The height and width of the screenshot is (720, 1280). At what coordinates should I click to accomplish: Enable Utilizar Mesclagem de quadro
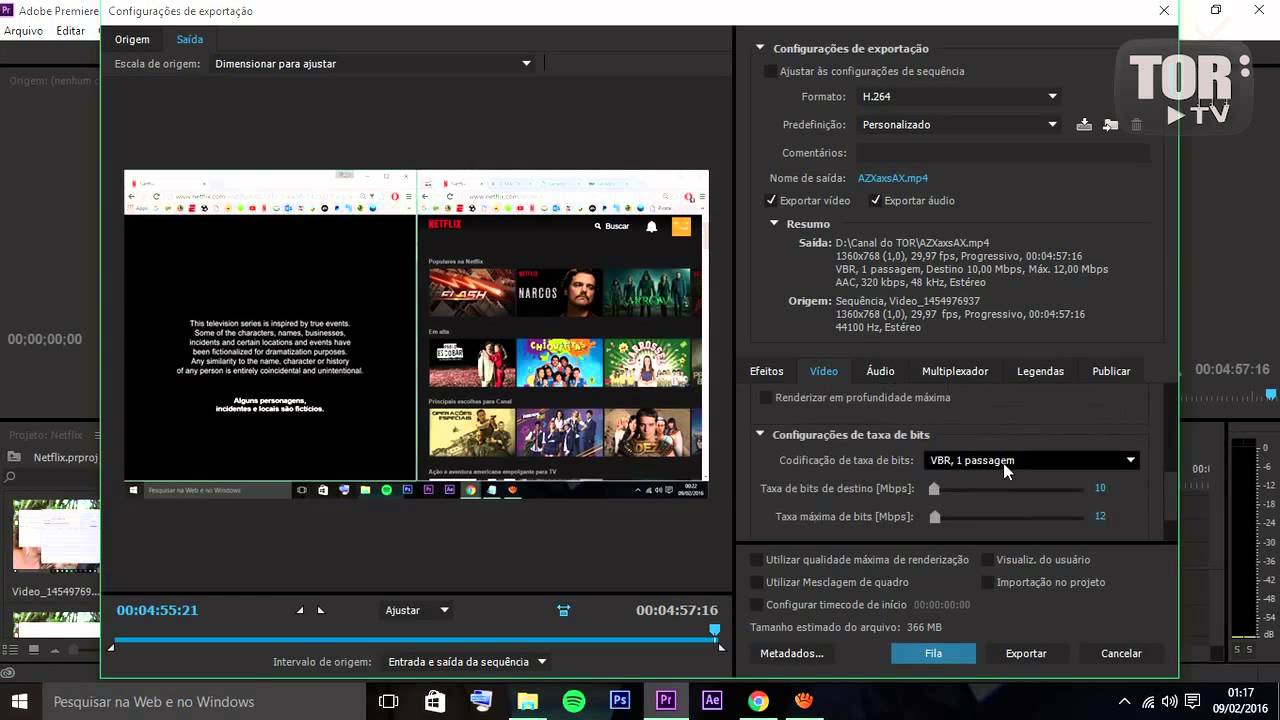click(x=757, y=582)
